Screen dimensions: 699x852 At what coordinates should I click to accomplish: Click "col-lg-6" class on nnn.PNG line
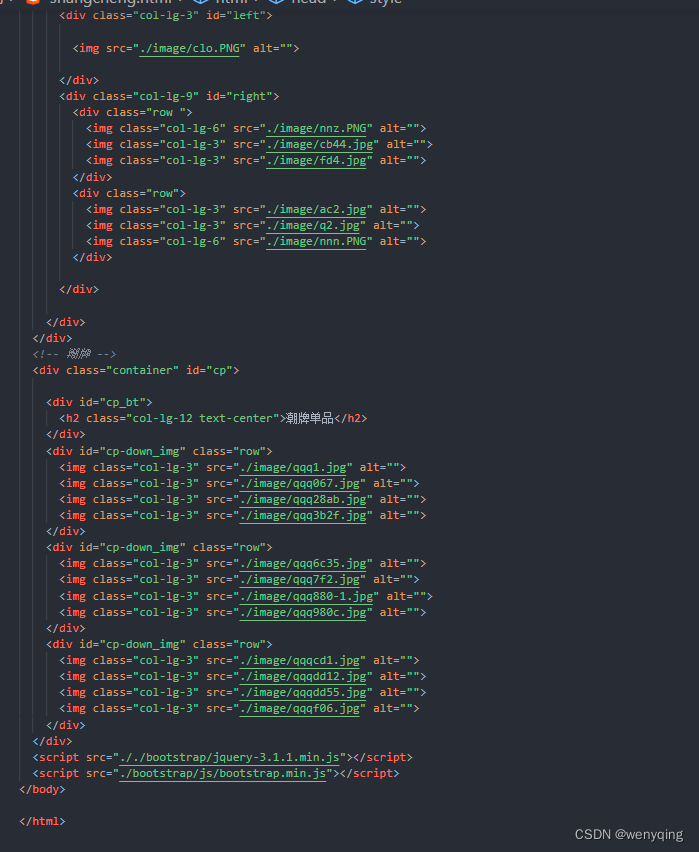(192, 241)
